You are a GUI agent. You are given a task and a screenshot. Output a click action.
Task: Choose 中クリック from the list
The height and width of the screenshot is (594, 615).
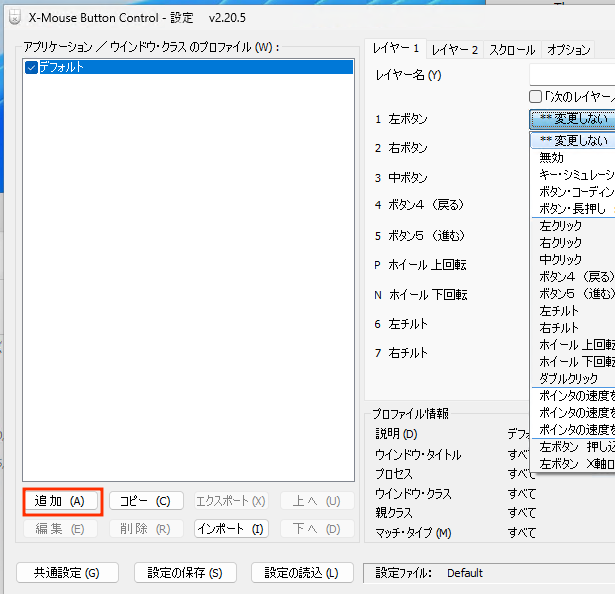pyautogui.click(x=573, y=260)
